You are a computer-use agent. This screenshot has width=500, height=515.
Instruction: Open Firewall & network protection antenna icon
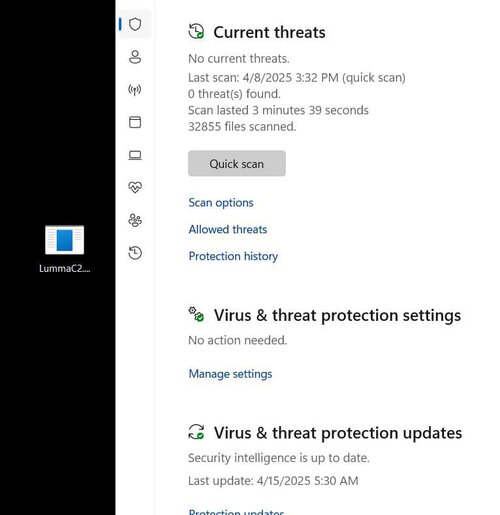tap(135, 90)
